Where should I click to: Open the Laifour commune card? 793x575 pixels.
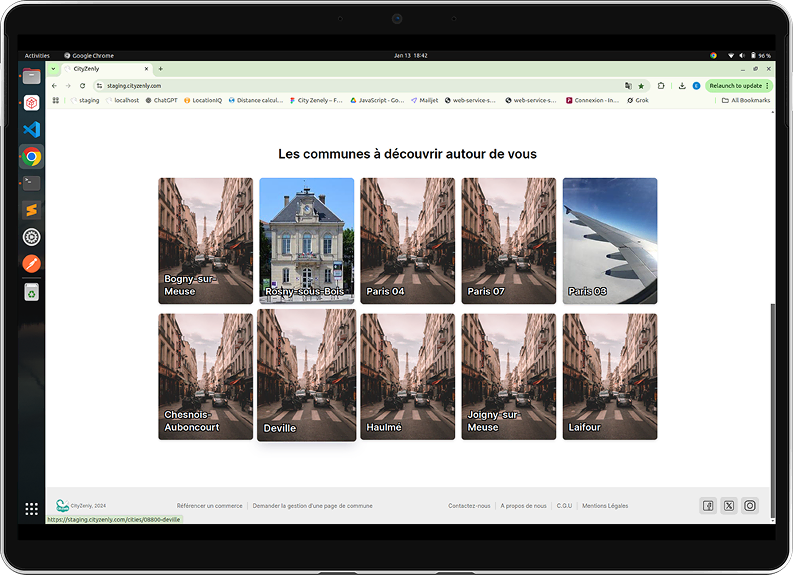[x=610, y=377]
